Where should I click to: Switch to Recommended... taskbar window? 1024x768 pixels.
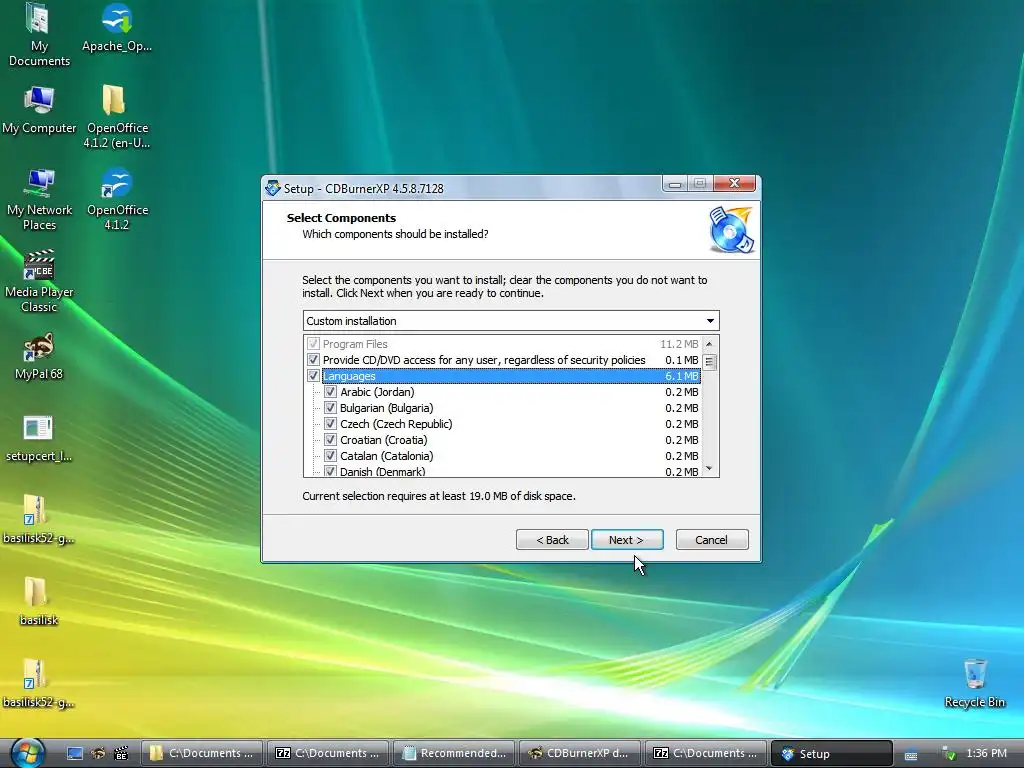tap(454, 753)
